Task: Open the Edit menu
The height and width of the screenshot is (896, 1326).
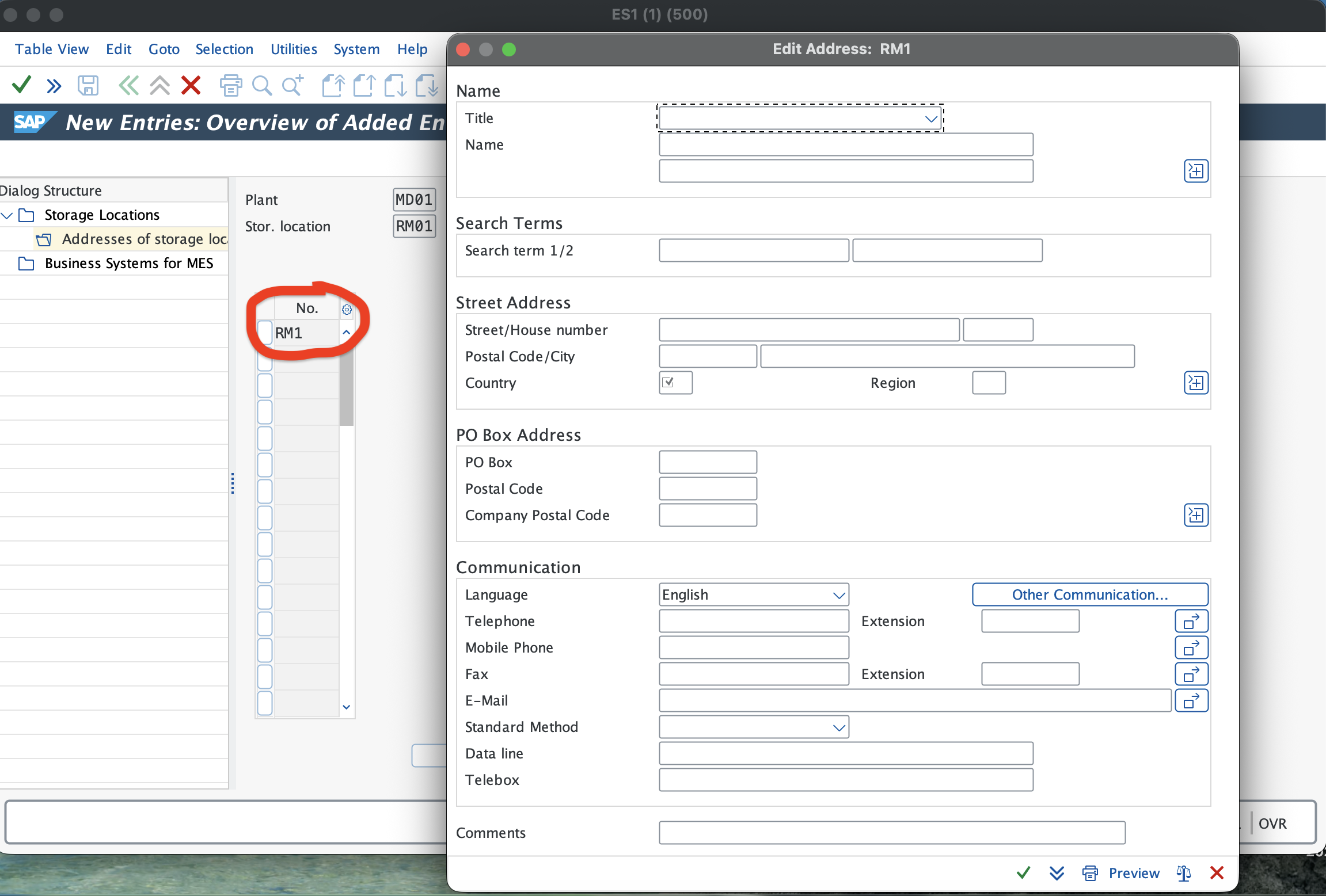Action: click(x=119, y=49)
